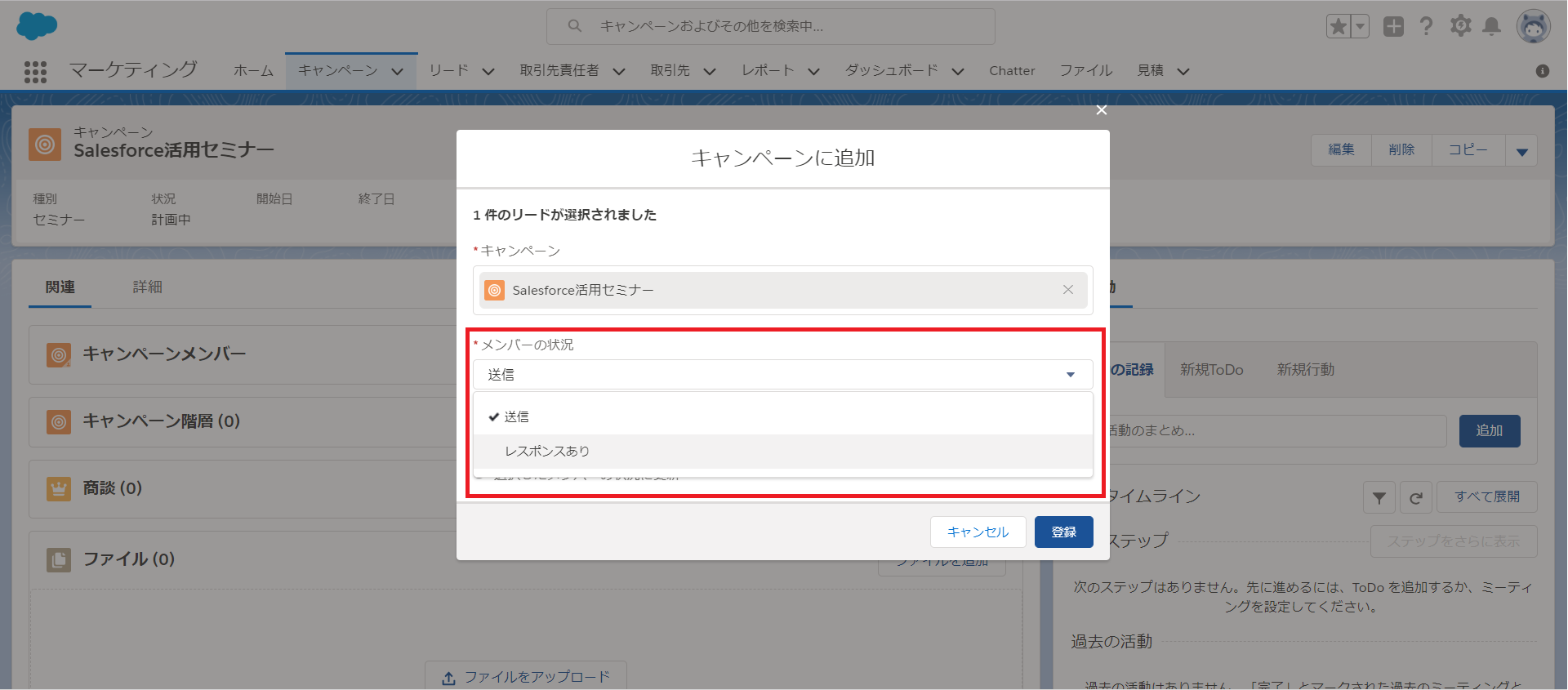Click the search box for campaigns
The height and width of the screenshot is (690, 1568).
point(770,26)
